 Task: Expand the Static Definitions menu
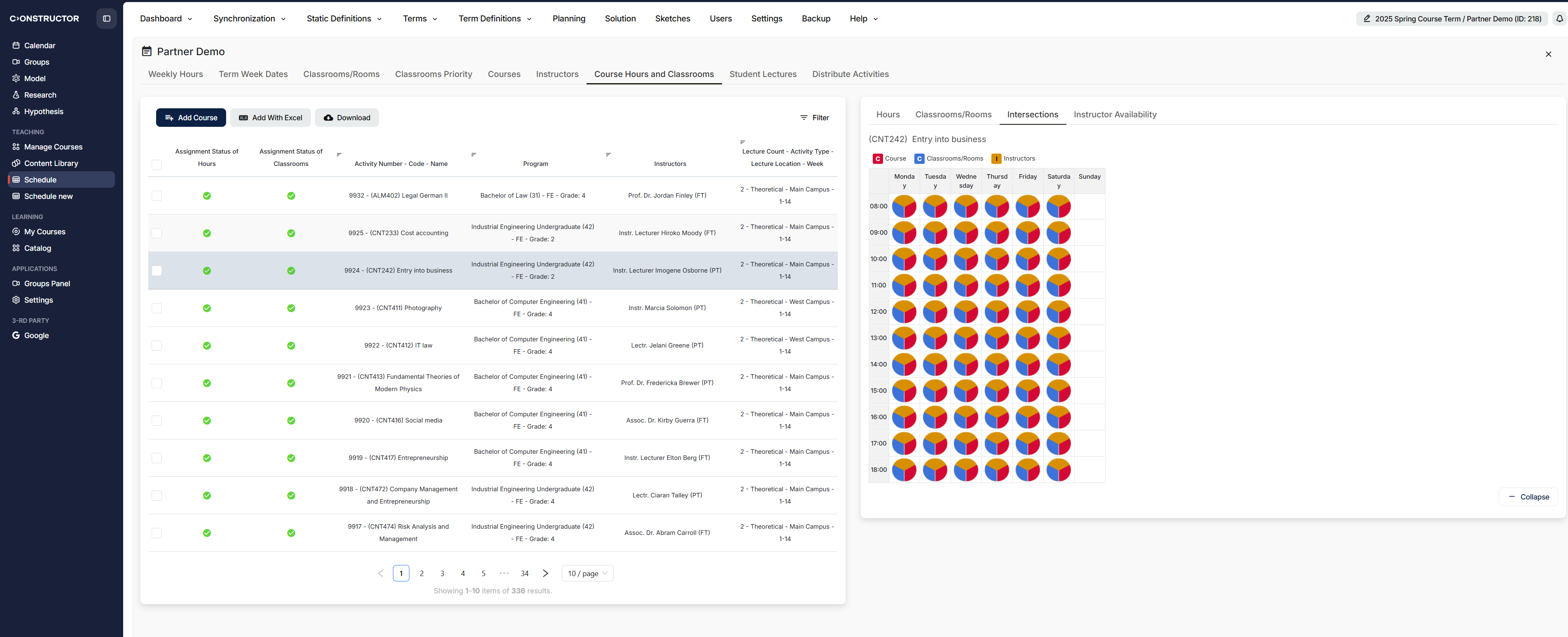[x=344, y=18]
